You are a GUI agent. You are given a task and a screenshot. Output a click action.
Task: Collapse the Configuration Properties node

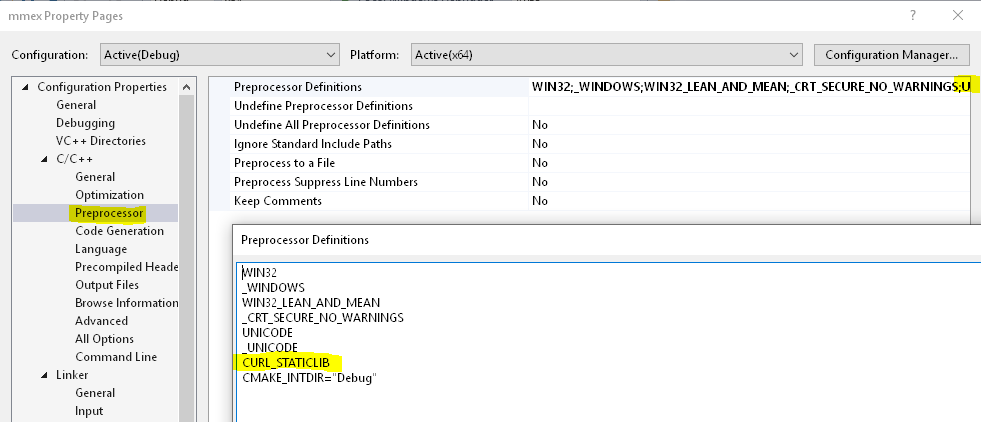pos(25,87)
